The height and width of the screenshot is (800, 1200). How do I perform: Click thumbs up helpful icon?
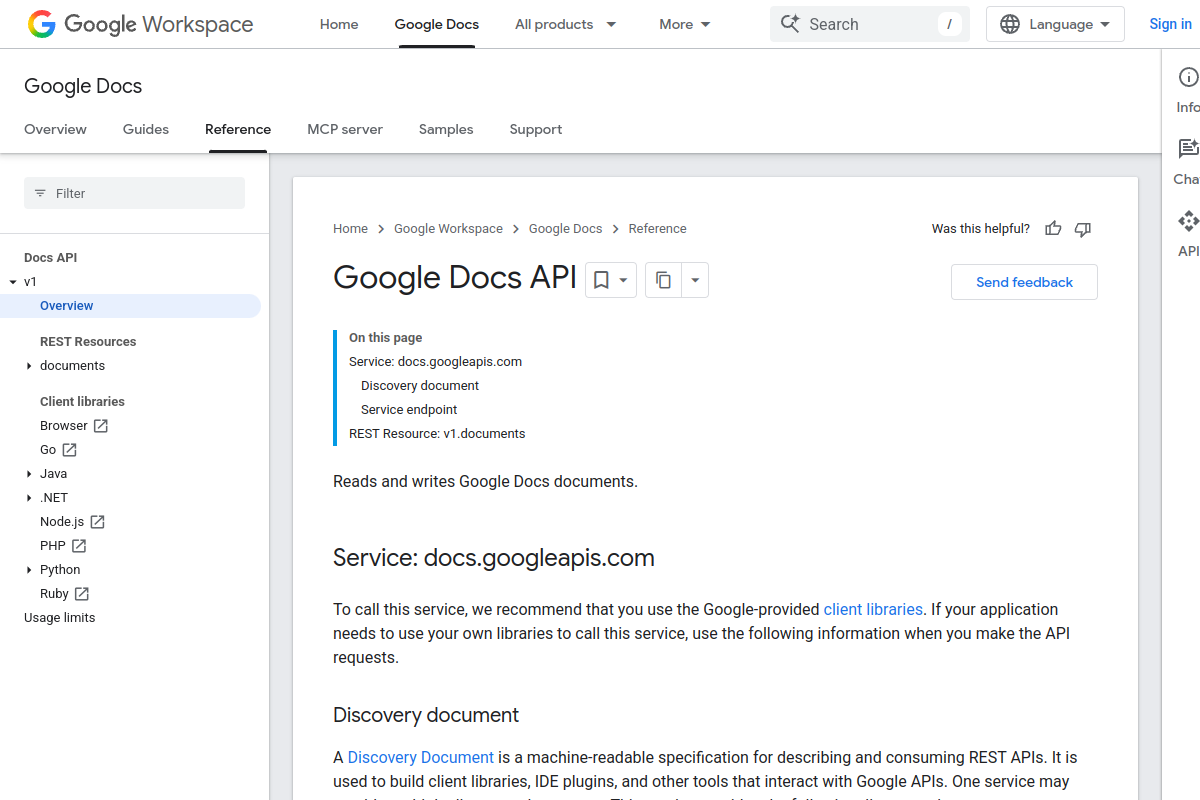[1053, 229]
